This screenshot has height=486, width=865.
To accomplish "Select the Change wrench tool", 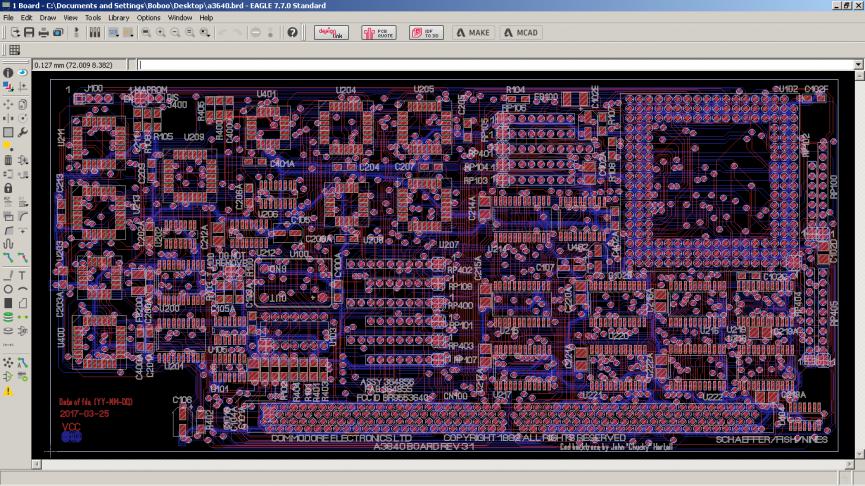I will 22,132.
